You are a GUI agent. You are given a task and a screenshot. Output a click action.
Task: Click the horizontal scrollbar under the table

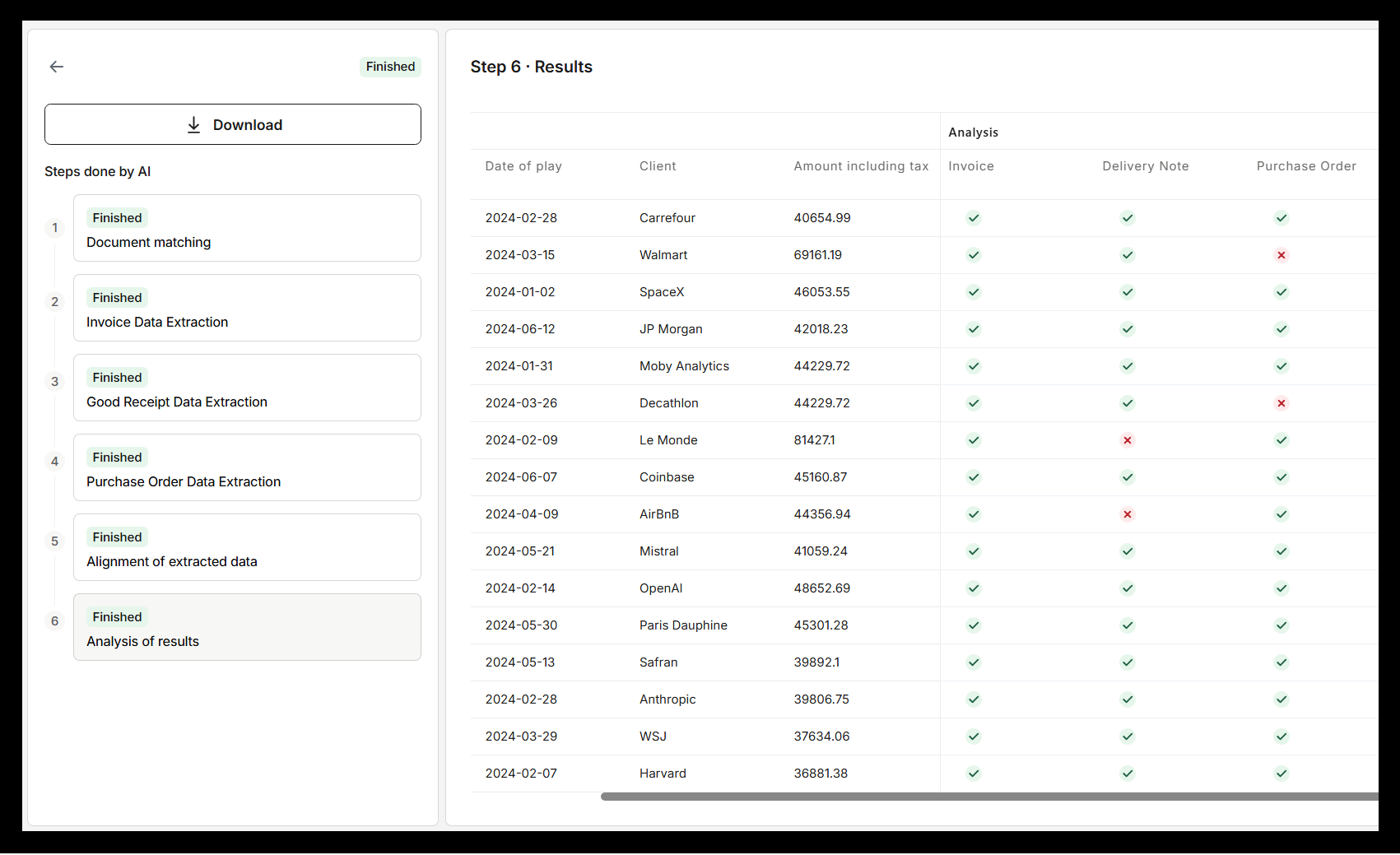pyautogui.click(x=988, y=797)
